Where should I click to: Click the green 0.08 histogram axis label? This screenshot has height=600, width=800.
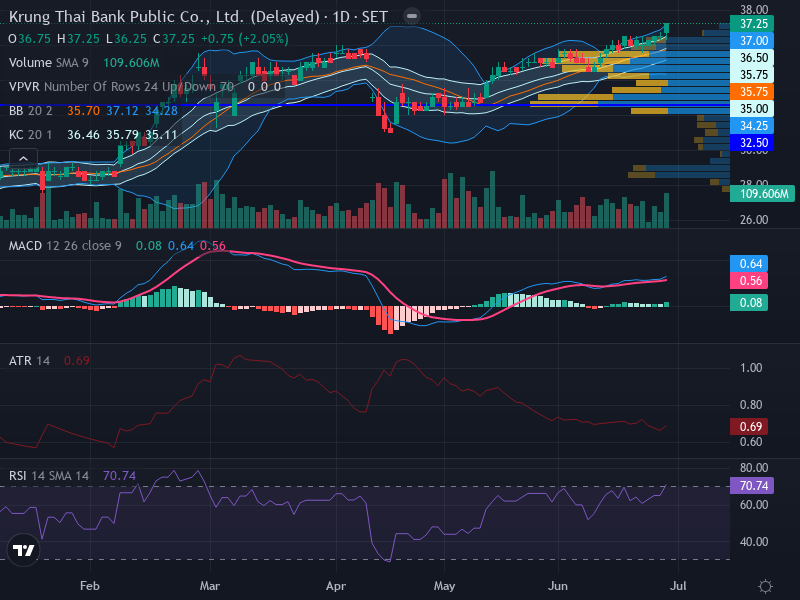[x=749, y=303]
